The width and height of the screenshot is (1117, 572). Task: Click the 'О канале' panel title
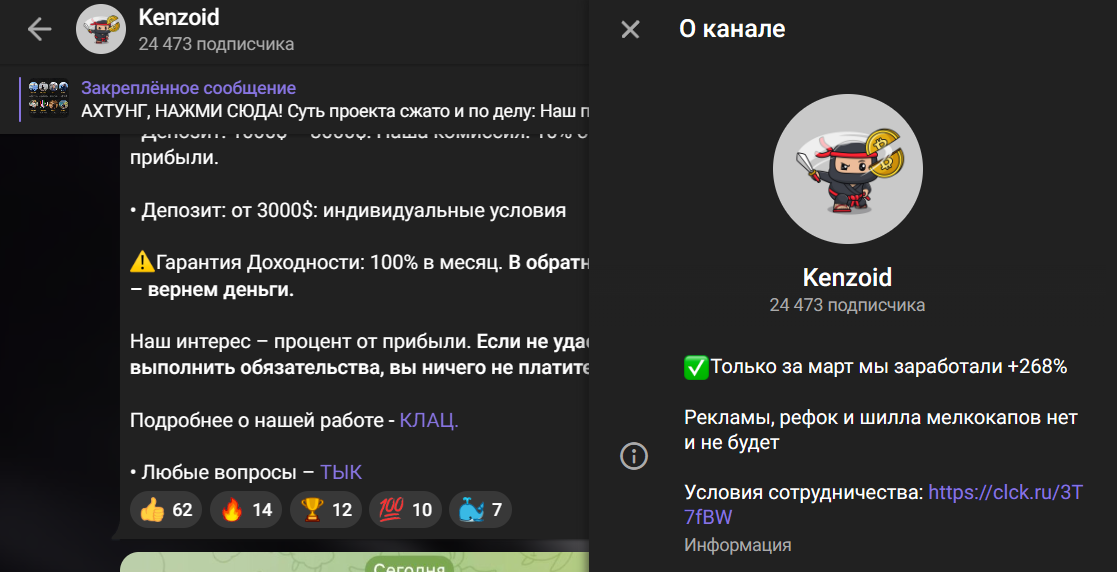point(732,29)
